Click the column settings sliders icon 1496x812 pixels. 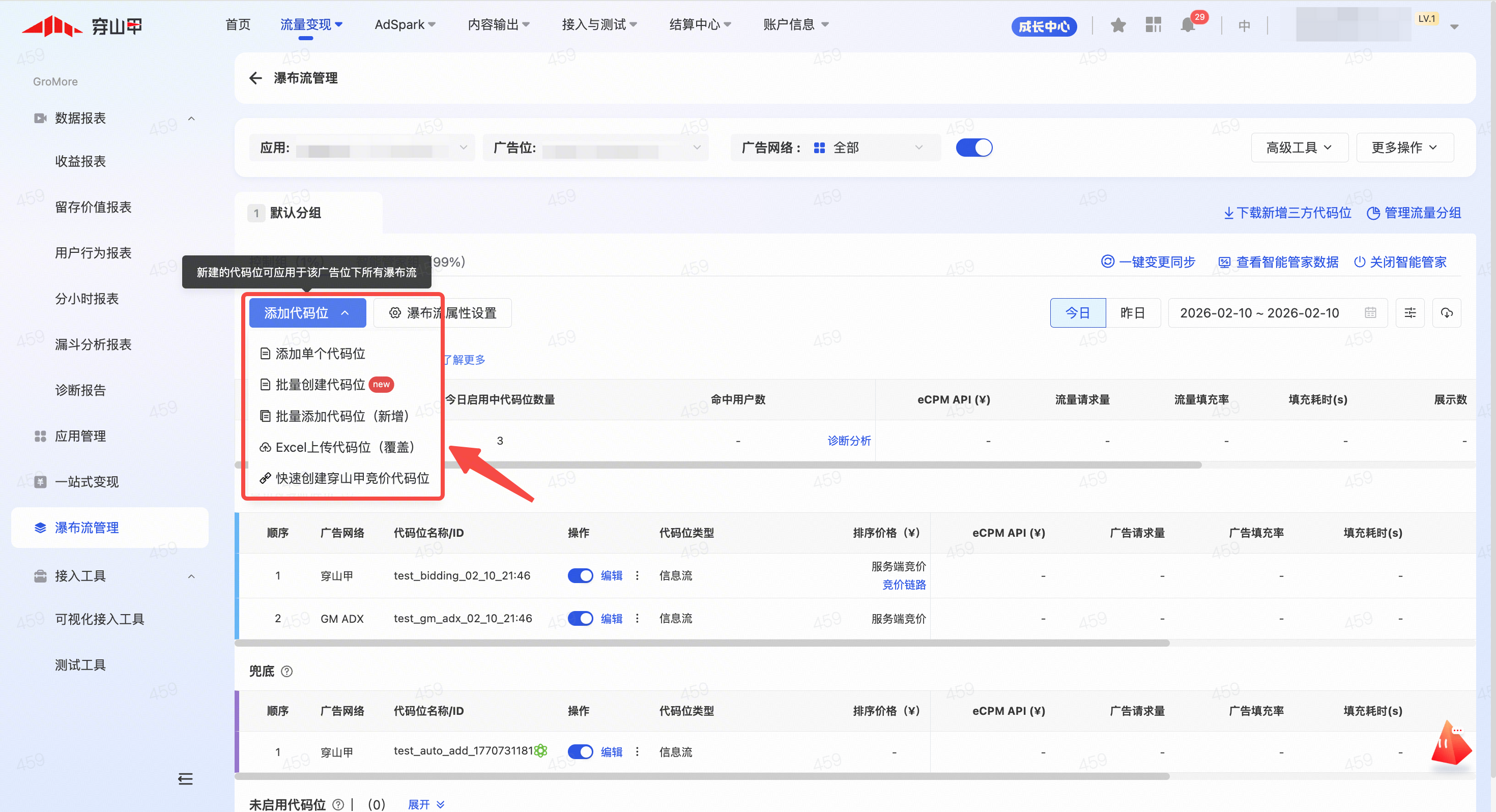point(1409,313)
